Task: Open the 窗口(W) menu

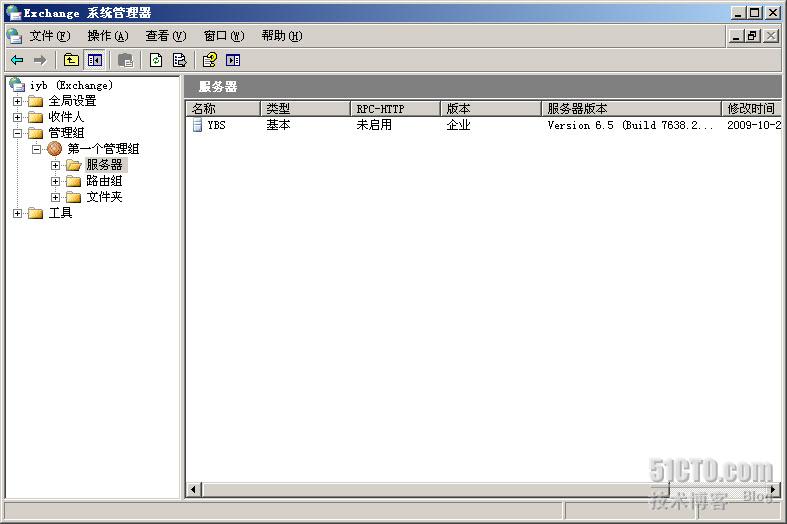Action: tap(224, 36)
